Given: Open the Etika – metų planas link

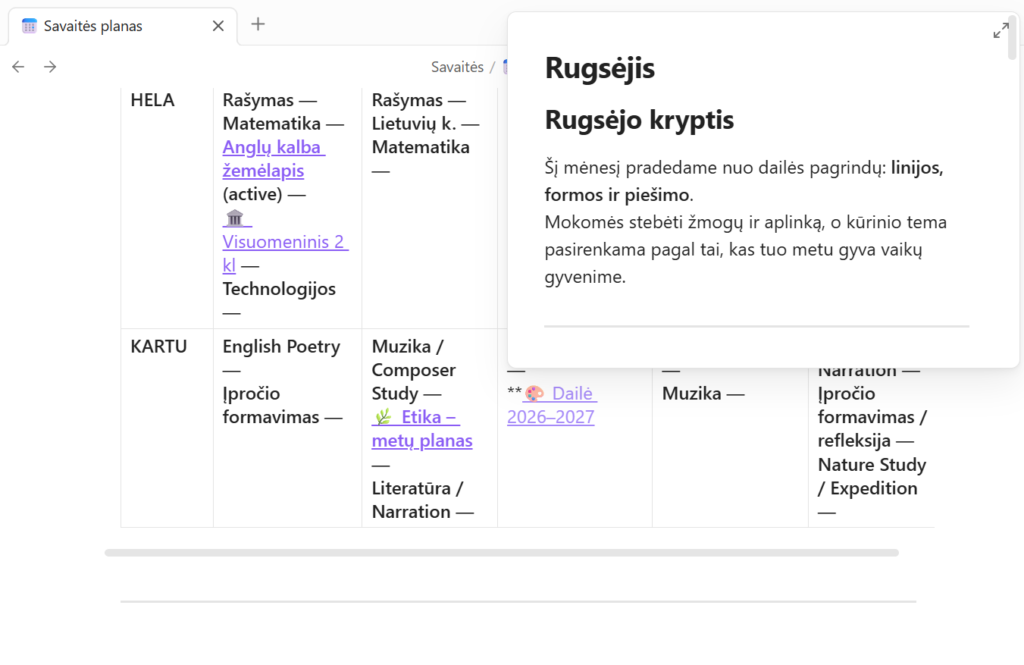Looking at the screenshot, I should (423, 429).
